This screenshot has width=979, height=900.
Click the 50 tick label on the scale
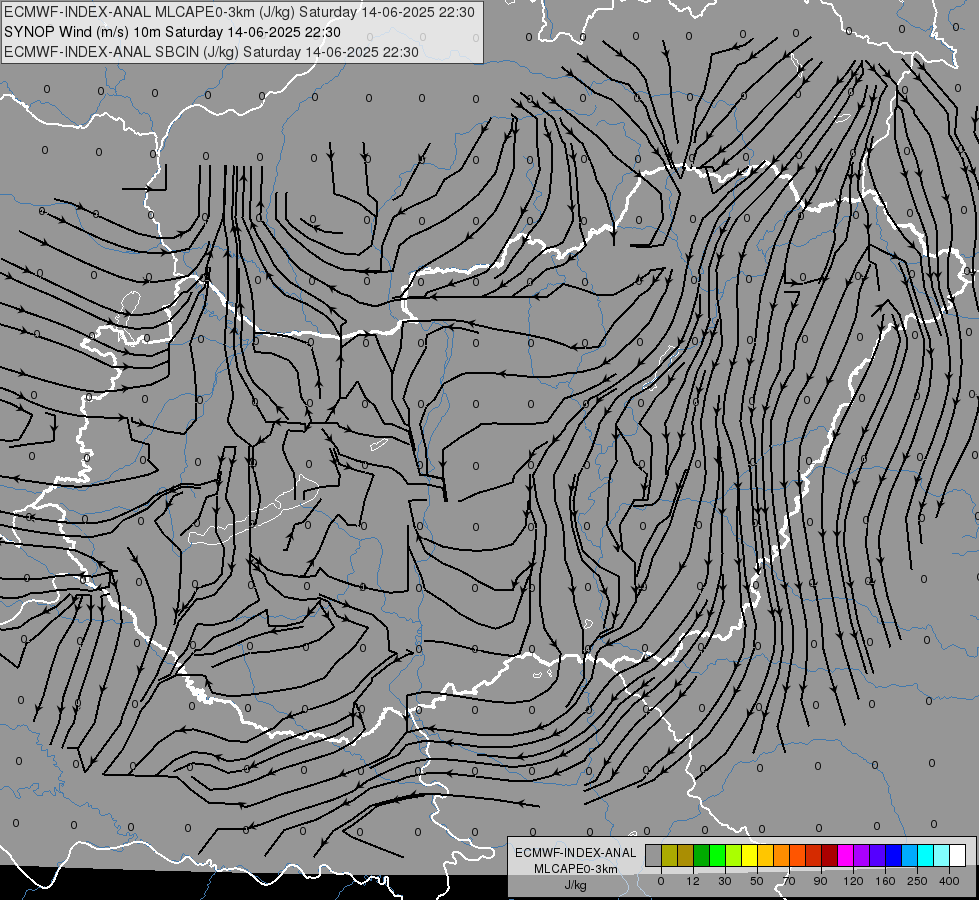[x=757, y=881]
